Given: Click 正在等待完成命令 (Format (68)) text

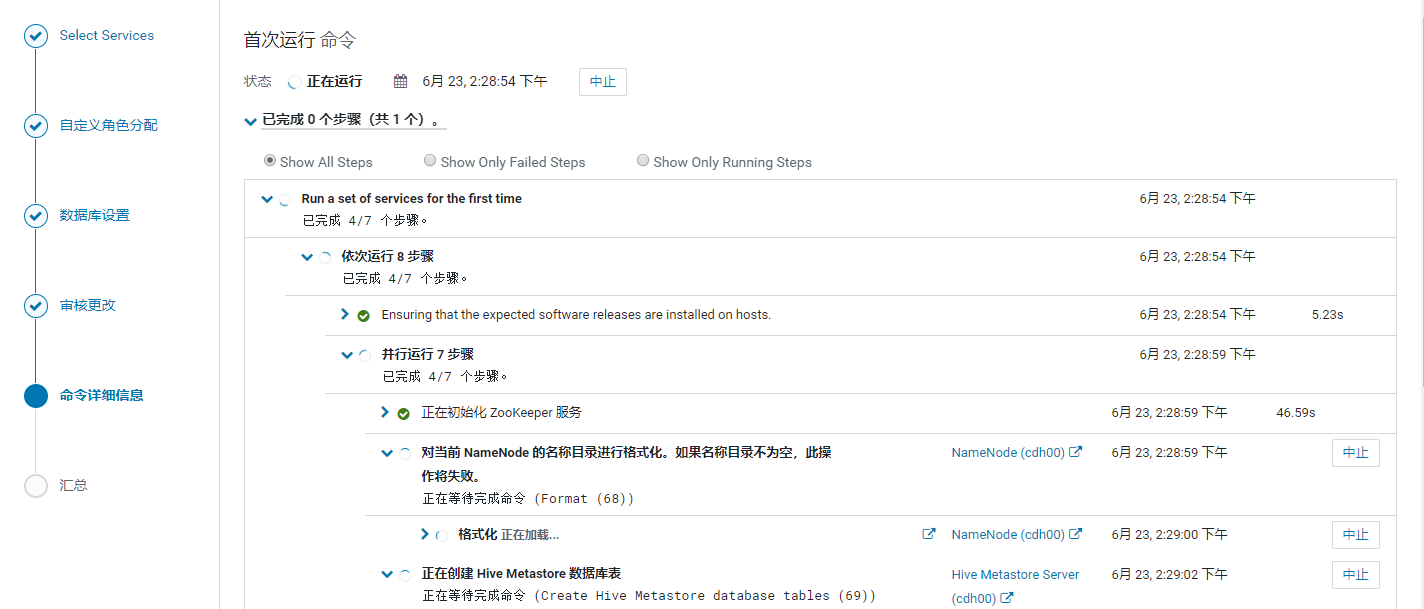Looking at the screenshot, I should [528, 498].
